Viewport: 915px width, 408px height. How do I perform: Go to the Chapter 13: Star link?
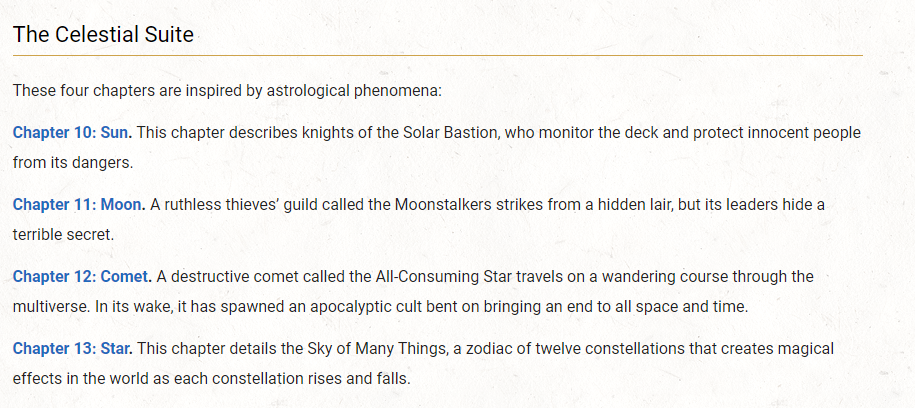pos(72,348)
